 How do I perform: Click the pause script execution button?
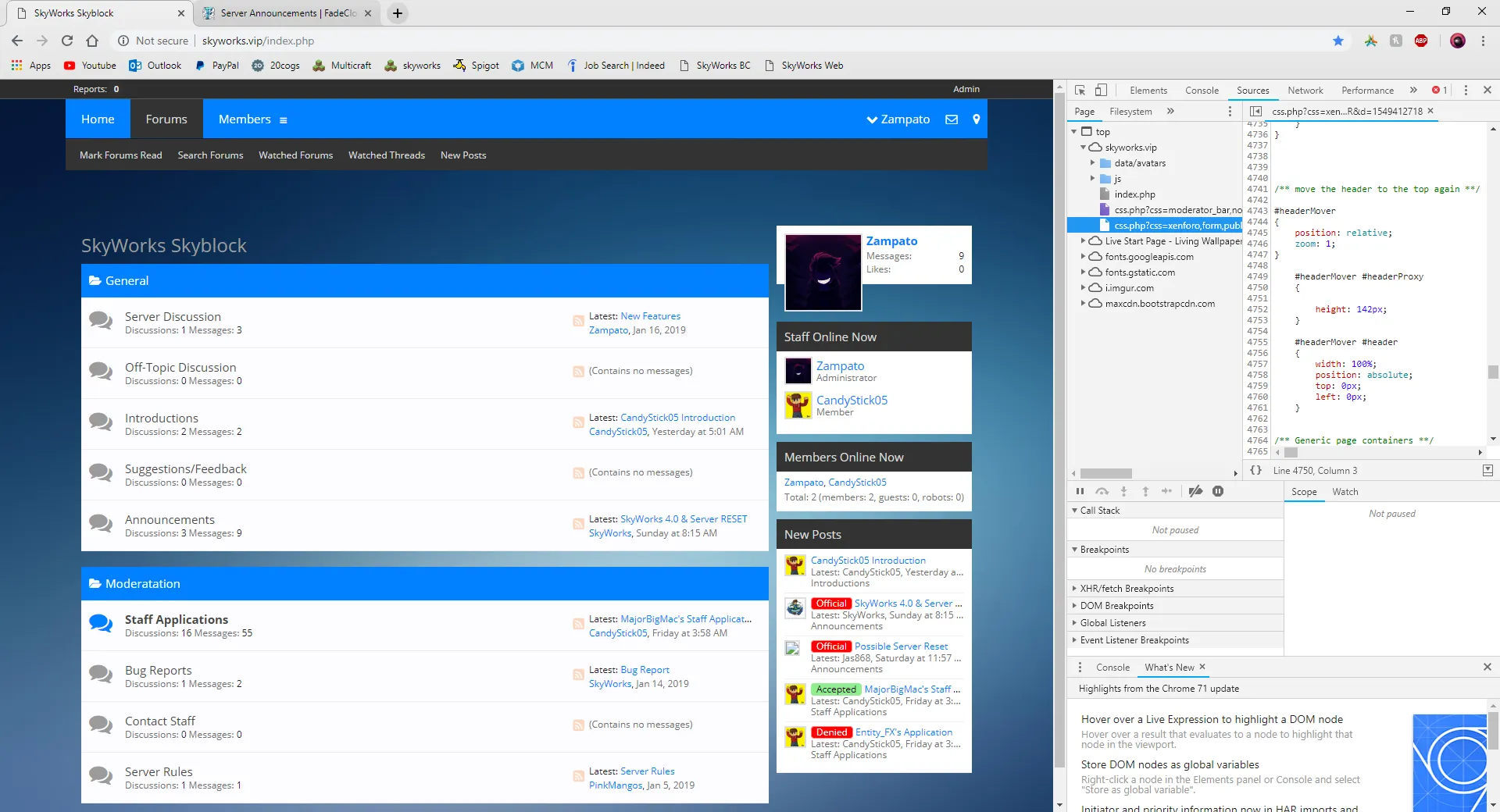click(x=1080, y=491)
